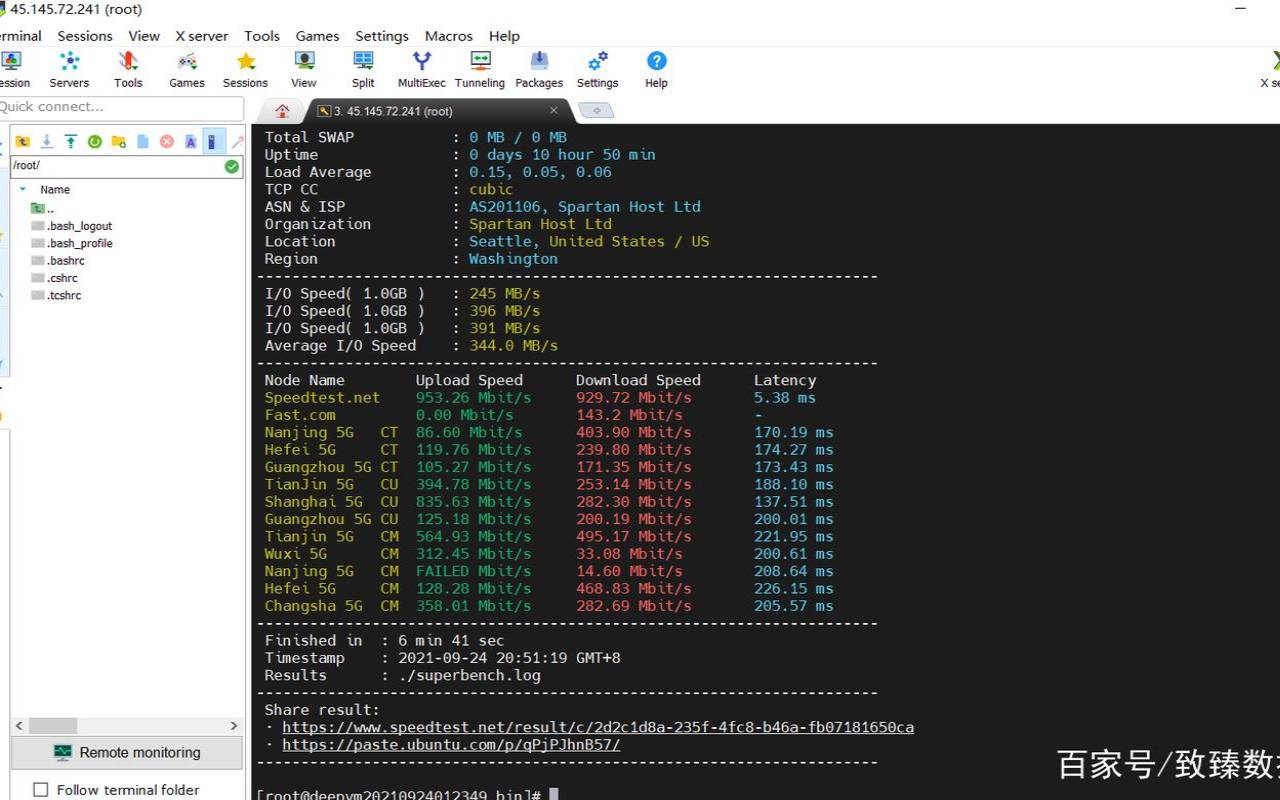This screenshot has width=1280, height=800.
Task: Click the Quick connect input field
Action: click(121, 107)
